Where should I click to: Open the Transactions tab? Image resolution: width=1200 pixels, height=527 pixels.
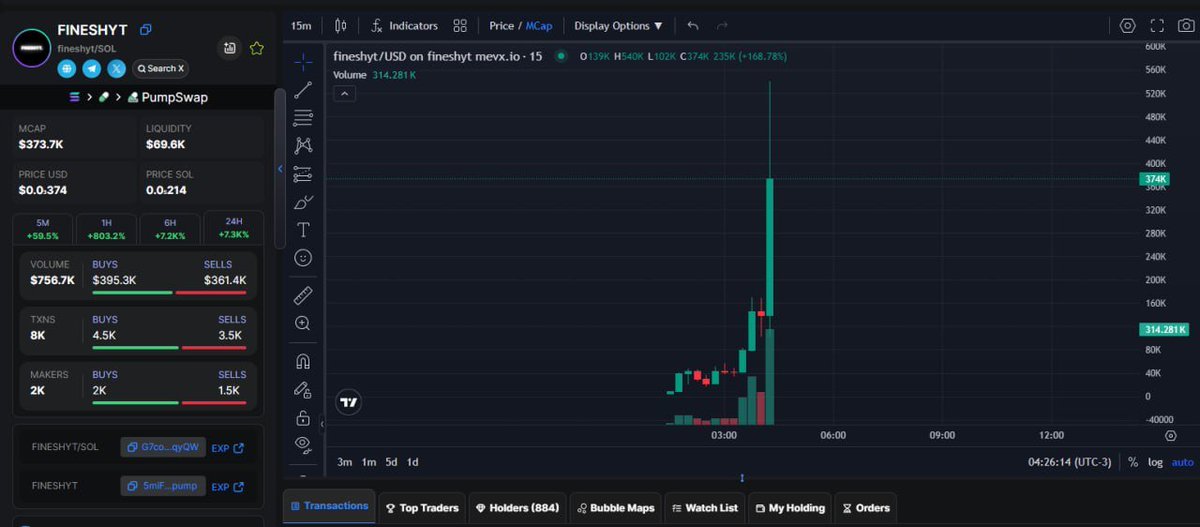click(x=329, y=506)
